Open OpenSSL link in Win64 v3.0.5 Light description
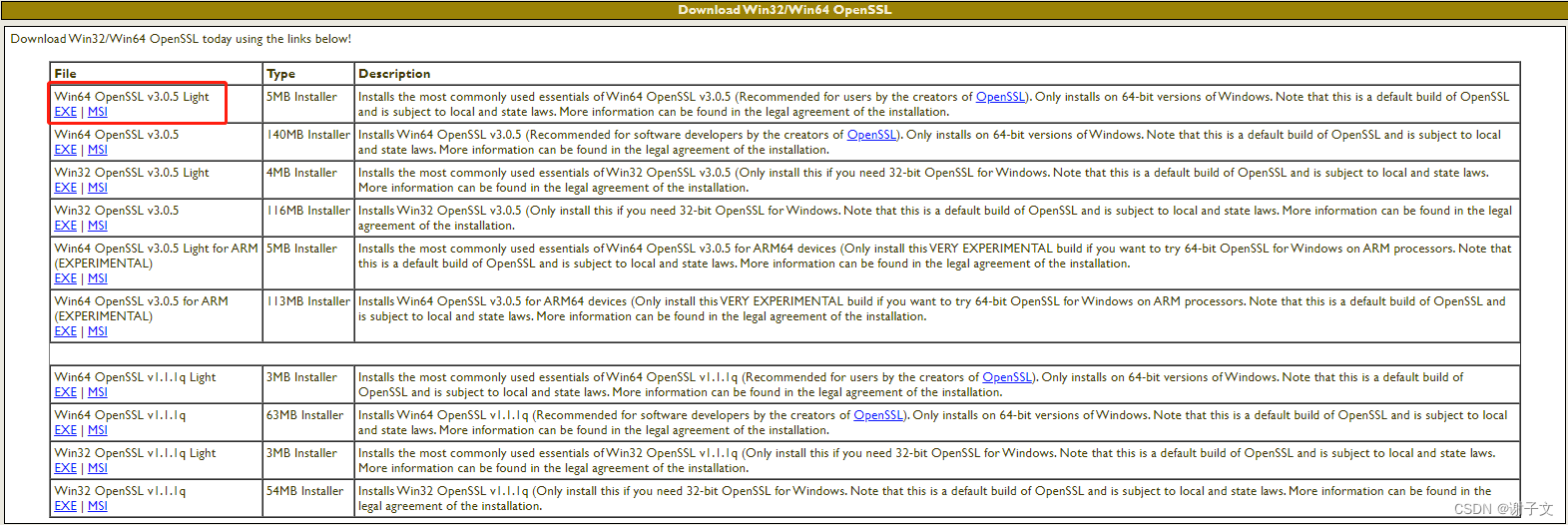This screenshot has height=525, width=1568. coord(1001,97)
